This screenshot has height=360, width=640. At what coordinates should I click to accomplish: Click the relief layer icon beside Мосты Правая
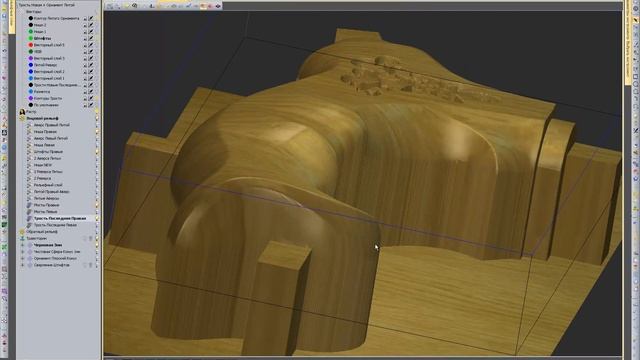(29, 205)
